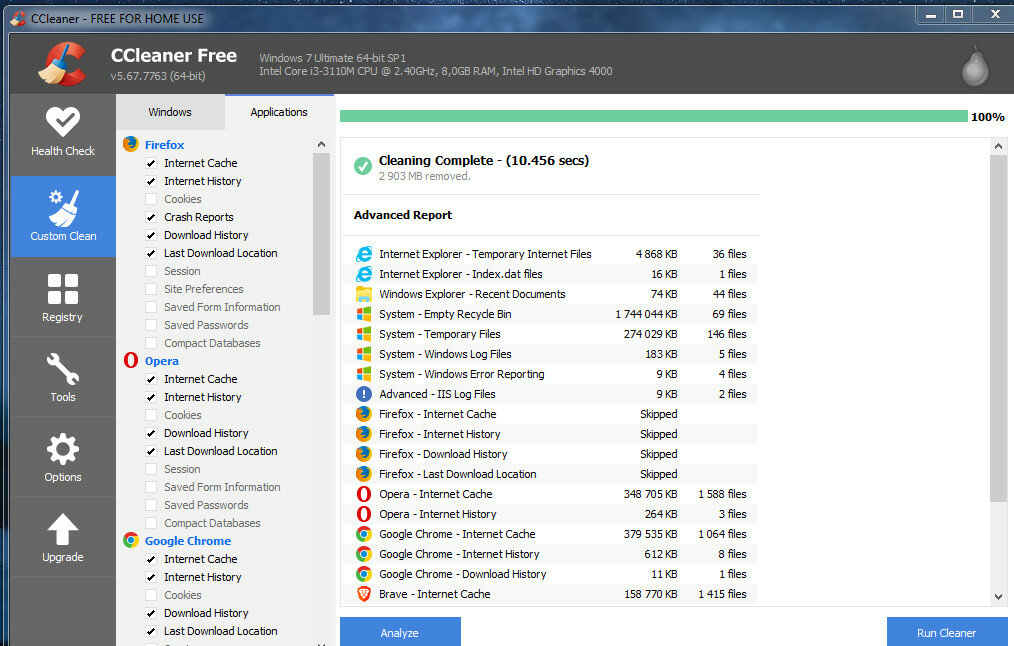1014x646 pixels.
Task: Click the Upgrade arrow icon
Action: [63, 529]
